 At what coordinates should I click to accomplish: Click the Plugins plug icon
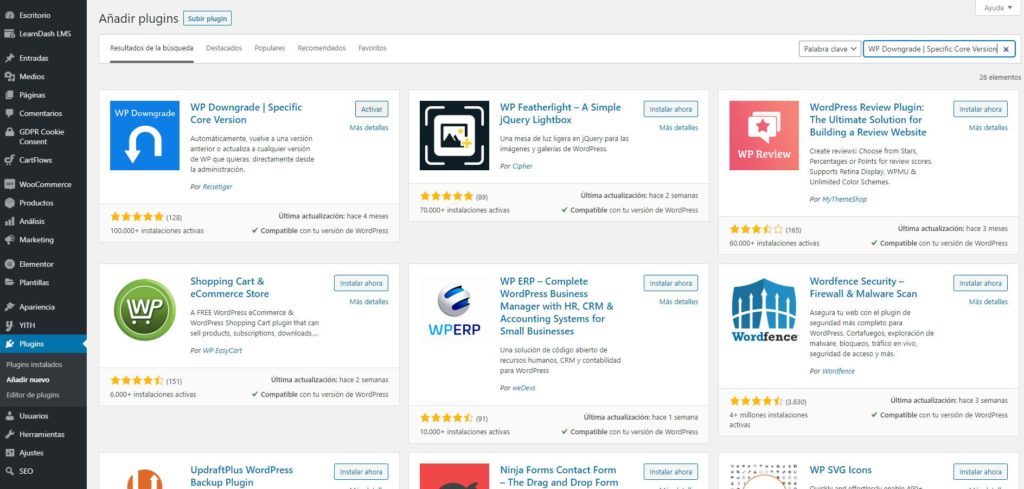[x=9, y=343]
